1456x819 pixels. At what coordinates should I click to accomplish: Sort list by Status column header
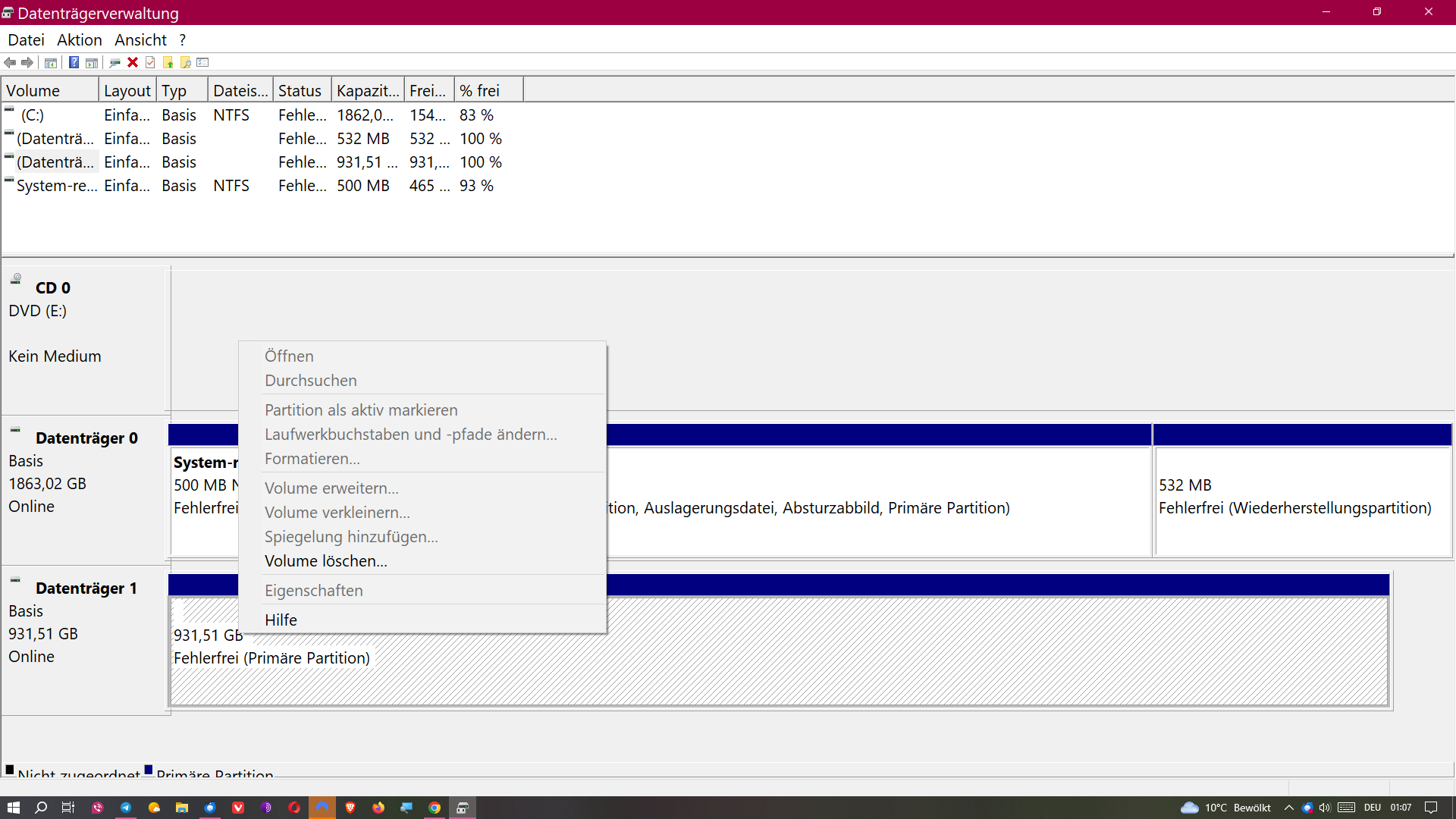(x=300, y=91)
